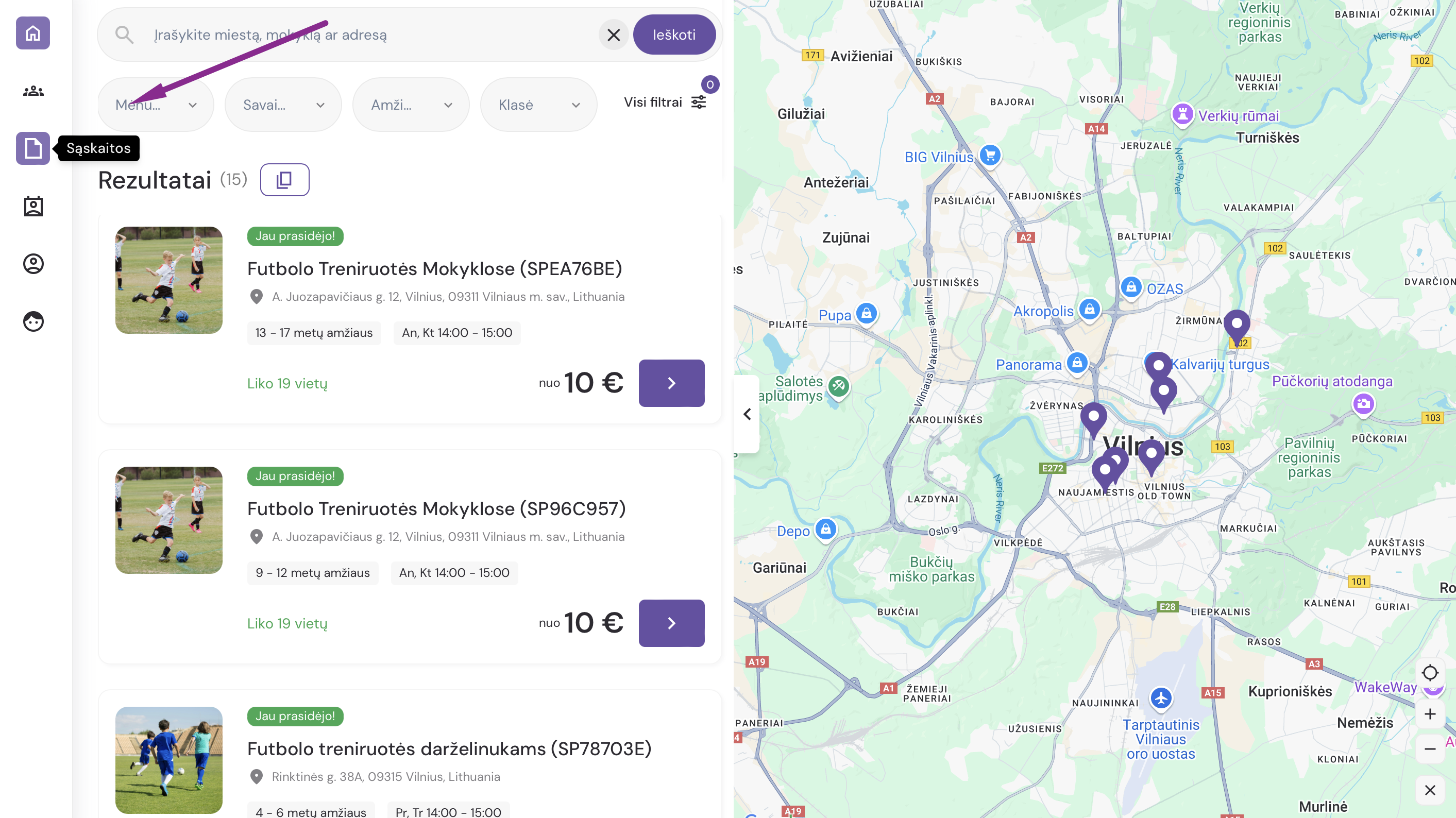This screenshot has height=818, width=1456.
Task: Click '9 – 12 metų amžiaus' tag
Action: [x=313, y=573]
